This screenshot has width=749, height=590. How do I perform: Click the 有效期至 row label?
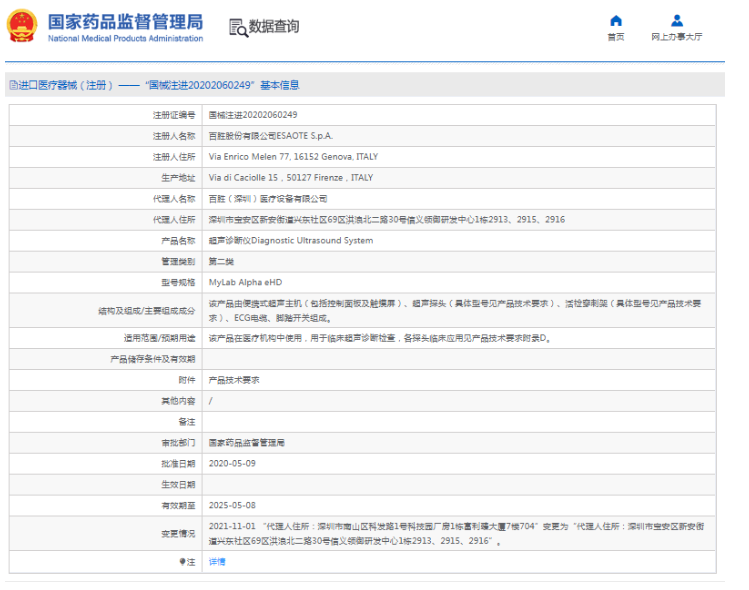pos(178,505)
